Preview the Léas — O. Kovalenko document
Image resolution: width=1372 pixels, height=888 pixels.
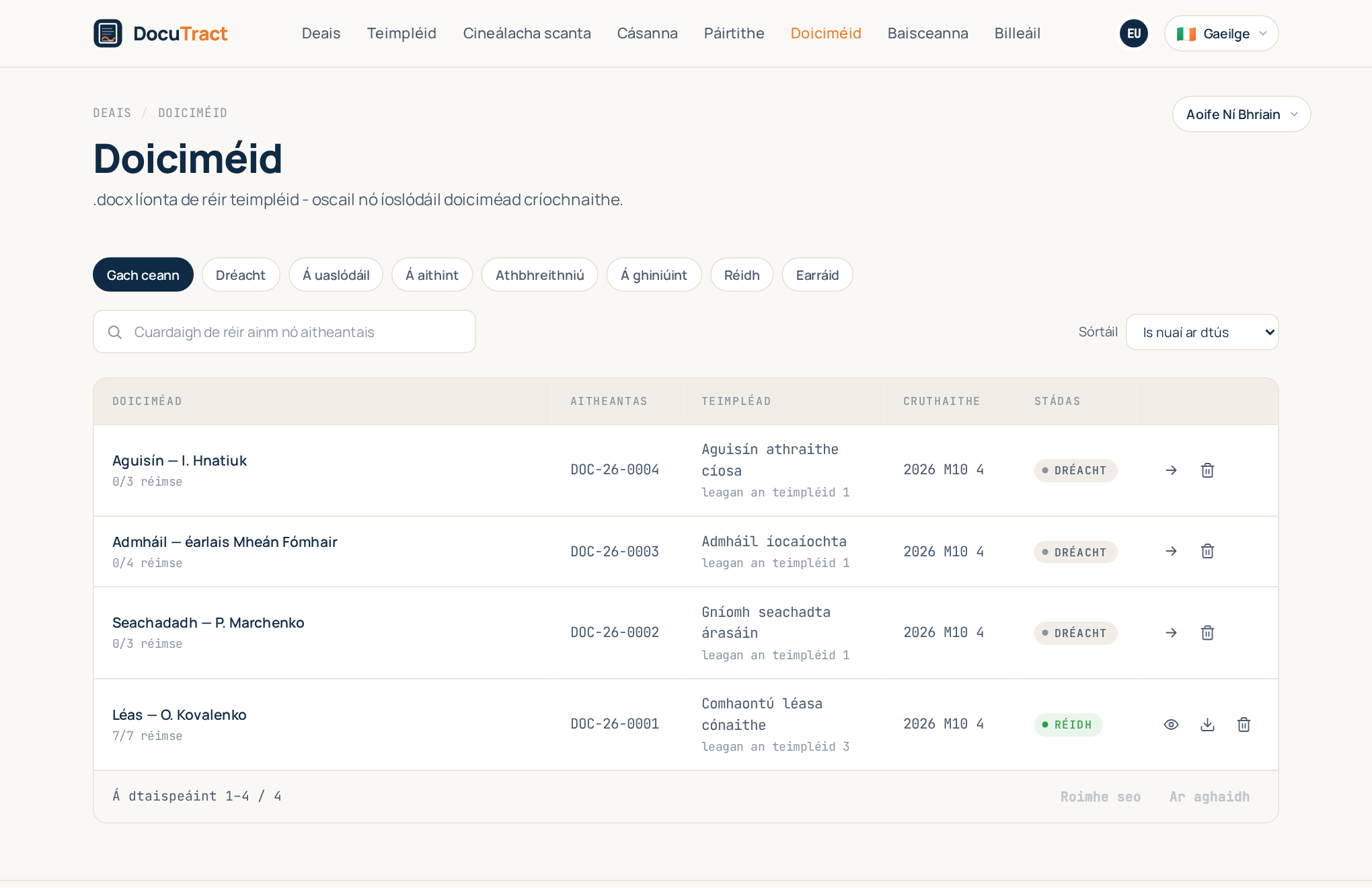coord(1171,725)
